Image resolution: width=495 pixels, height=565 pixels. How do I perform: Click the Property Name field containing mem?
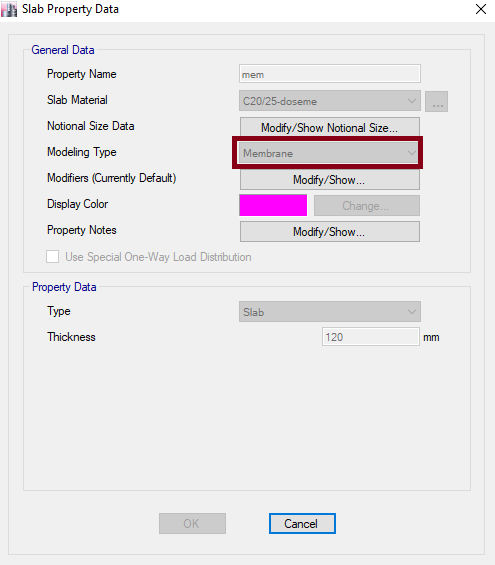330,74
